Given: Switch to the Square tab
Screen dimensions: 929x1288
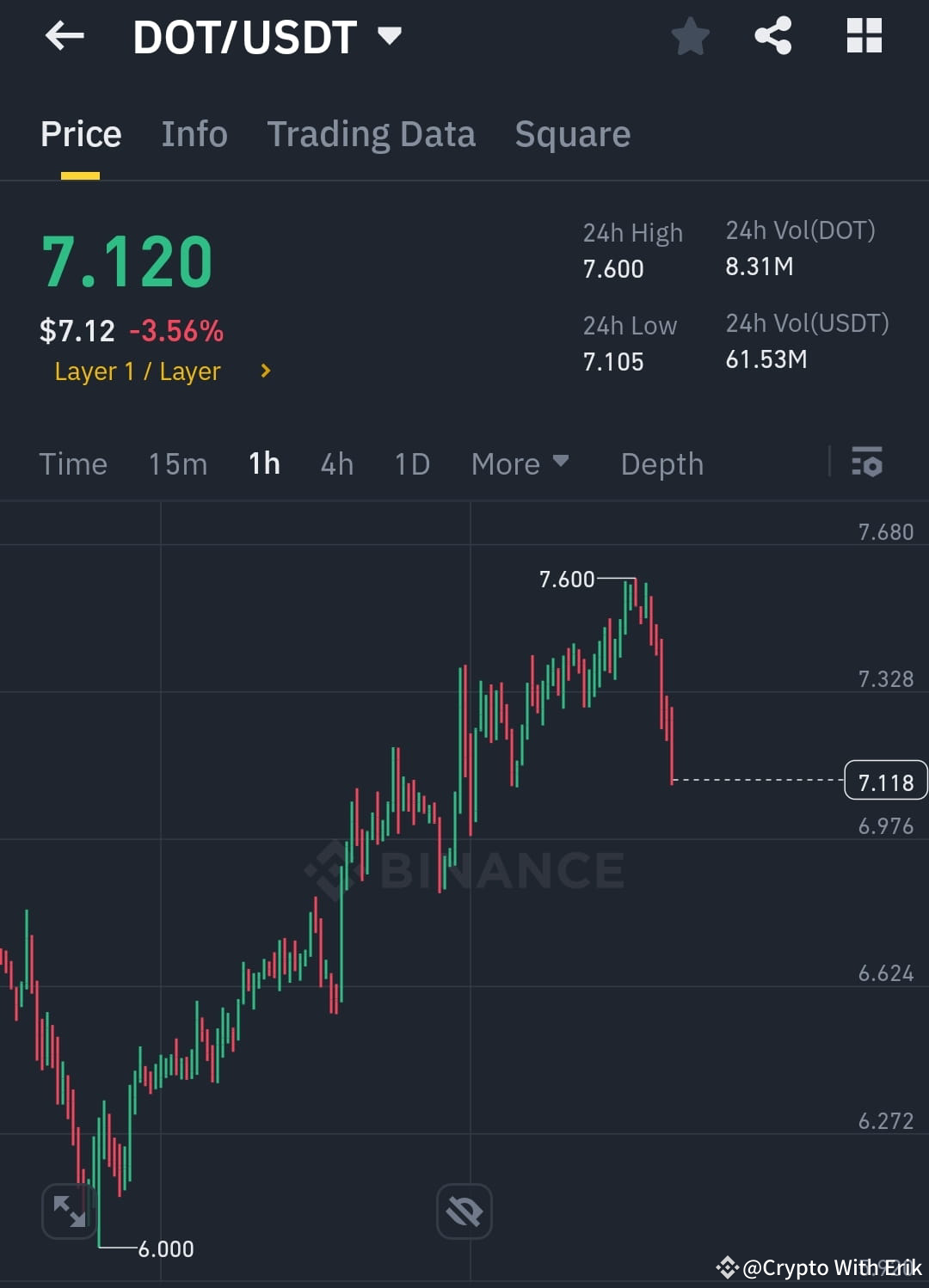Looking at the screenshot, I should click(572, 134).
